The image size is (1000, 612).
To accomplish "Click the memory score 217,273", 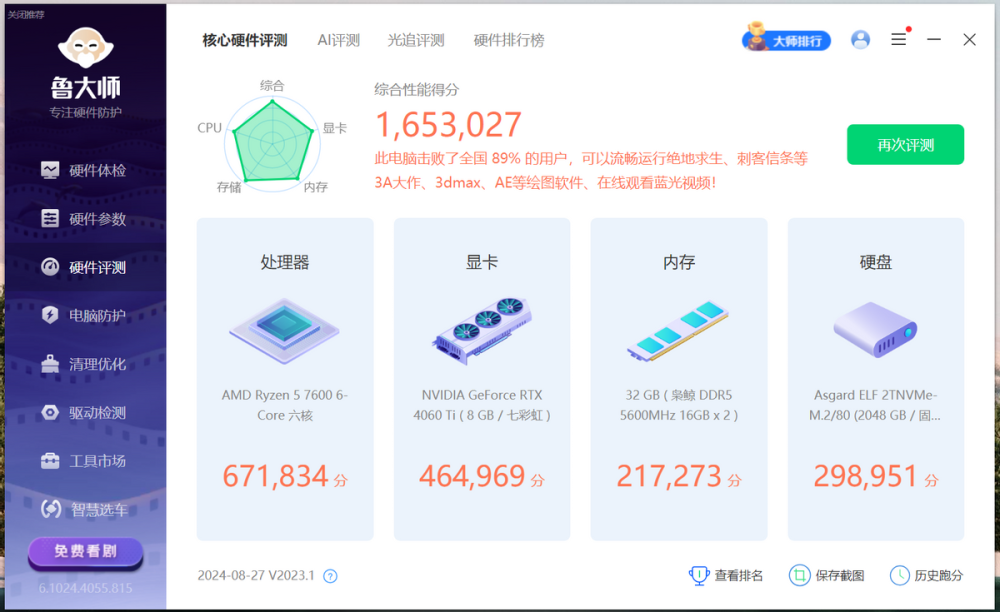I will 669,476.
